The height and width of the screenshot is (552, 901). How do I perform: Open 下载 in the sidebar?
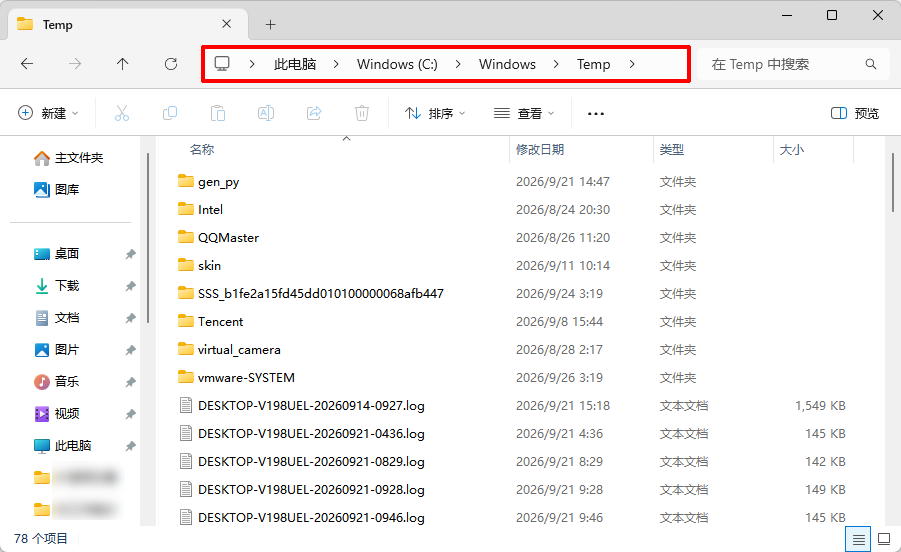[x=57, y=285]
